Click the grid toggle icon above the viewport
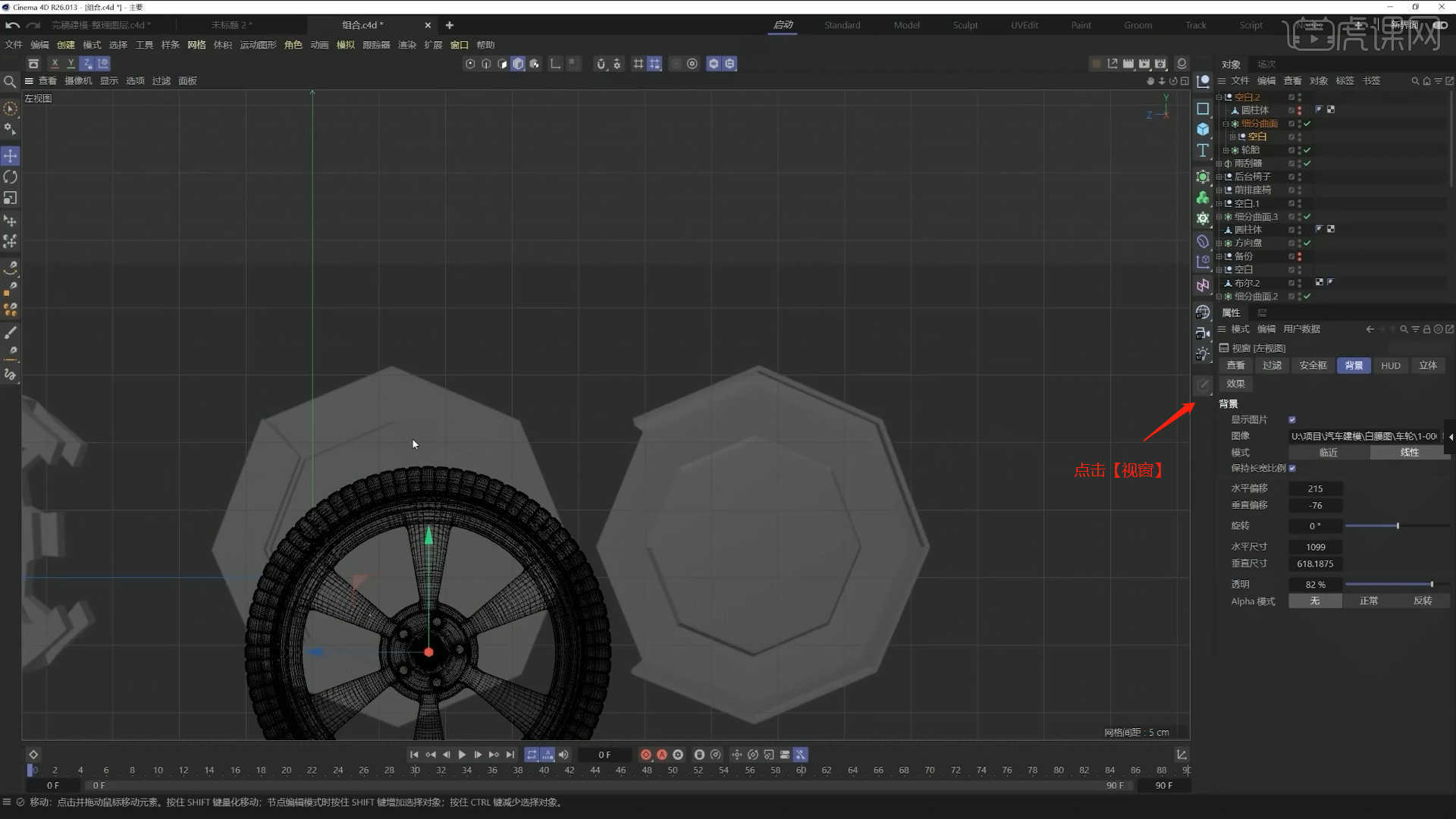Screen dimensions: 1456x819 click(638, 64)
